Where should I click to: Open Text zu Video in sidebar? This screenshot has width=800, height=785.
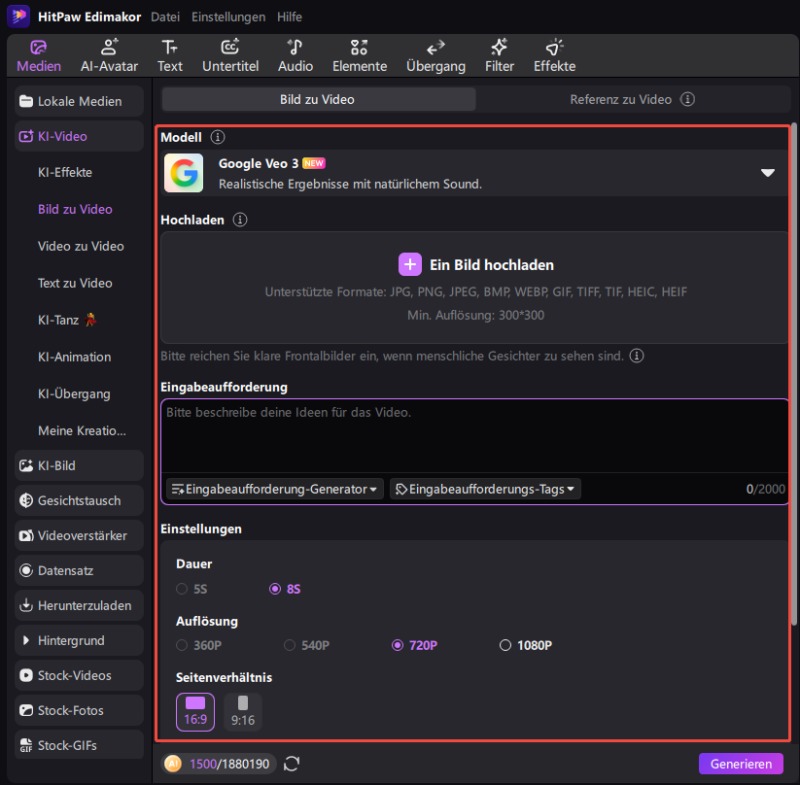tap(75, 283)
